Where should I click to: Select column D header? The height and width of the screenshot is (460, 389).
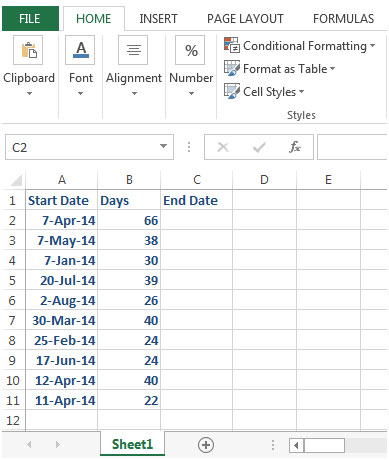264,180
